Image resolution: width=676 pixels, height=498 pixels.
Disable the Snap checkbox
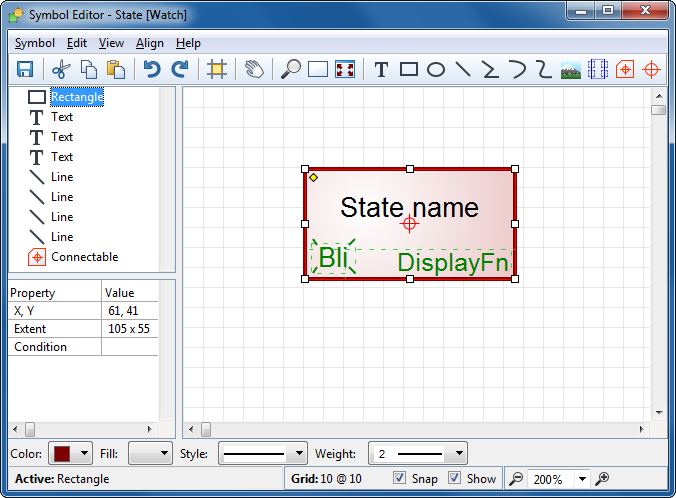point(400,478)
